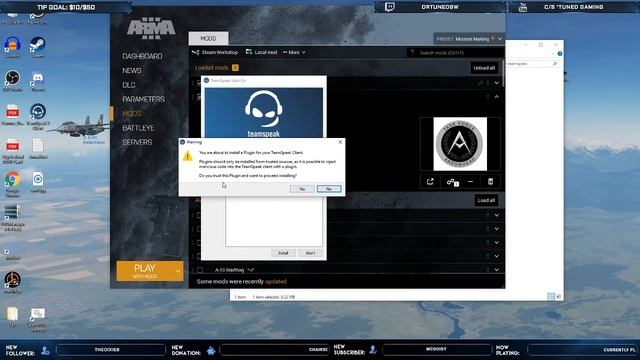
Task: Click Install in the TeamSpeak Add-On window
Action: 283,253
